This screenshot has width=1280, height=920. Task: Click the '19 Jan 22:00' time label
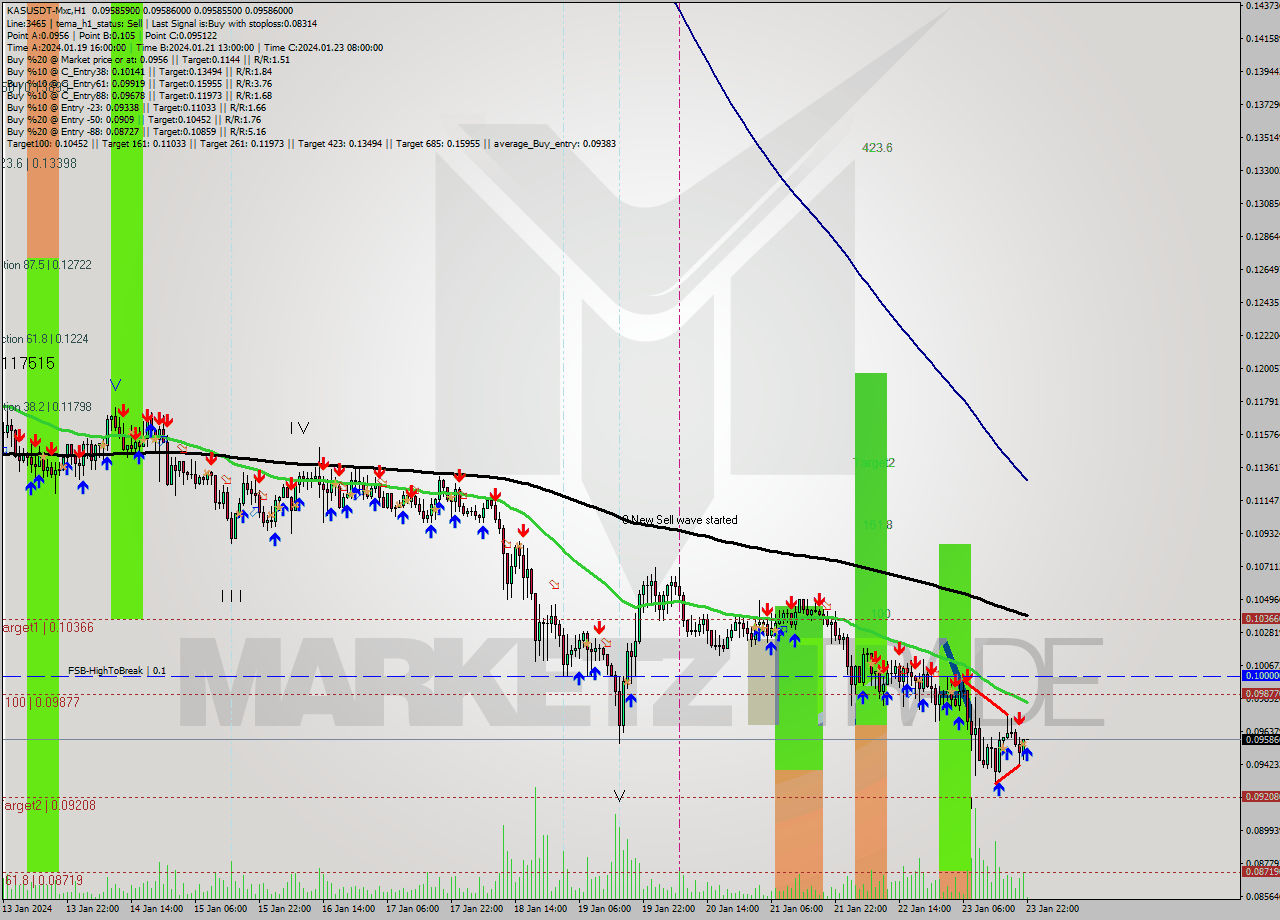[x=668, y=909]
